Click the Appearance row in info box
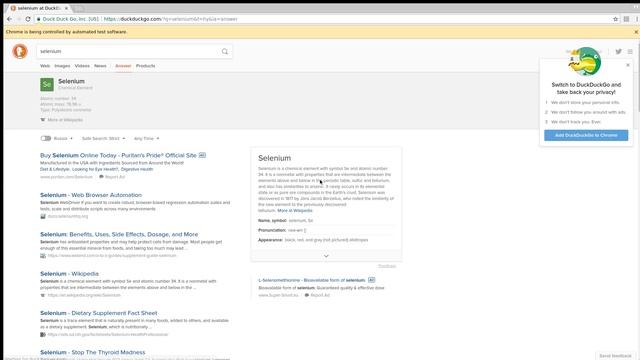The image size is (640, 360). (x=326, y=240)
